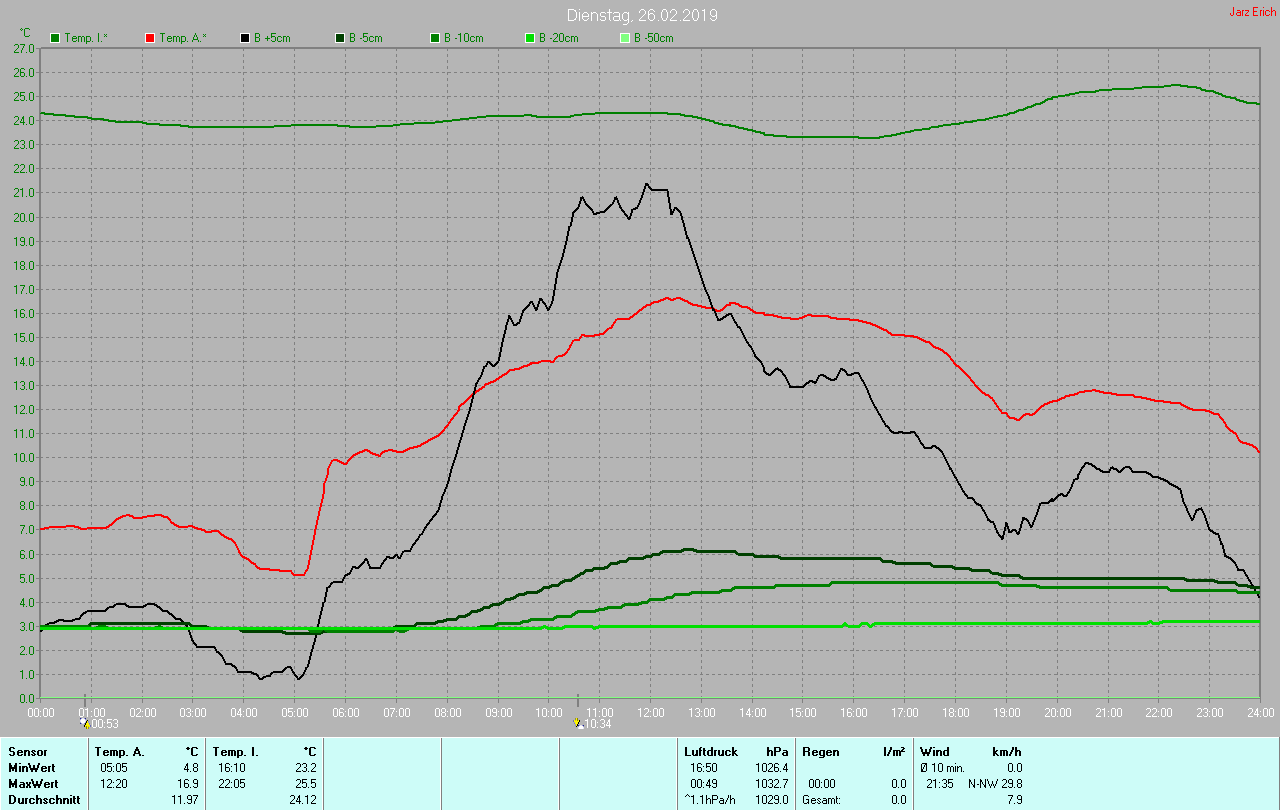Click the B -20cm bright green legend square
Image resolution: width=1280 pixels, height=810 pixels.
(x=530, y=38)
